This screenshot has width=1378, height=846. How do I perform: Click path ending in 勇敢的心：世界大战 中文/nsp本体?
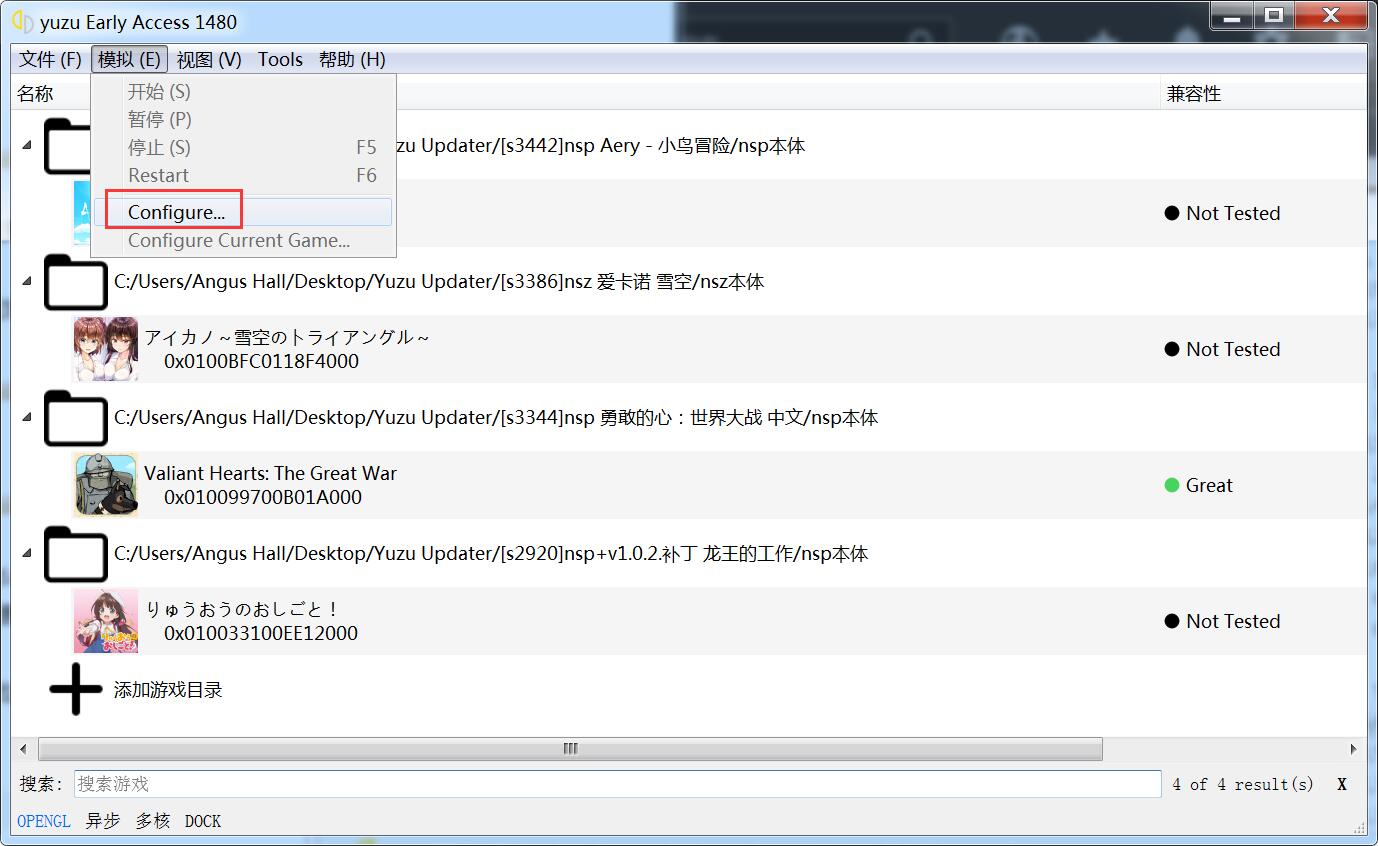pyautogui.click(x=496, y=418)
